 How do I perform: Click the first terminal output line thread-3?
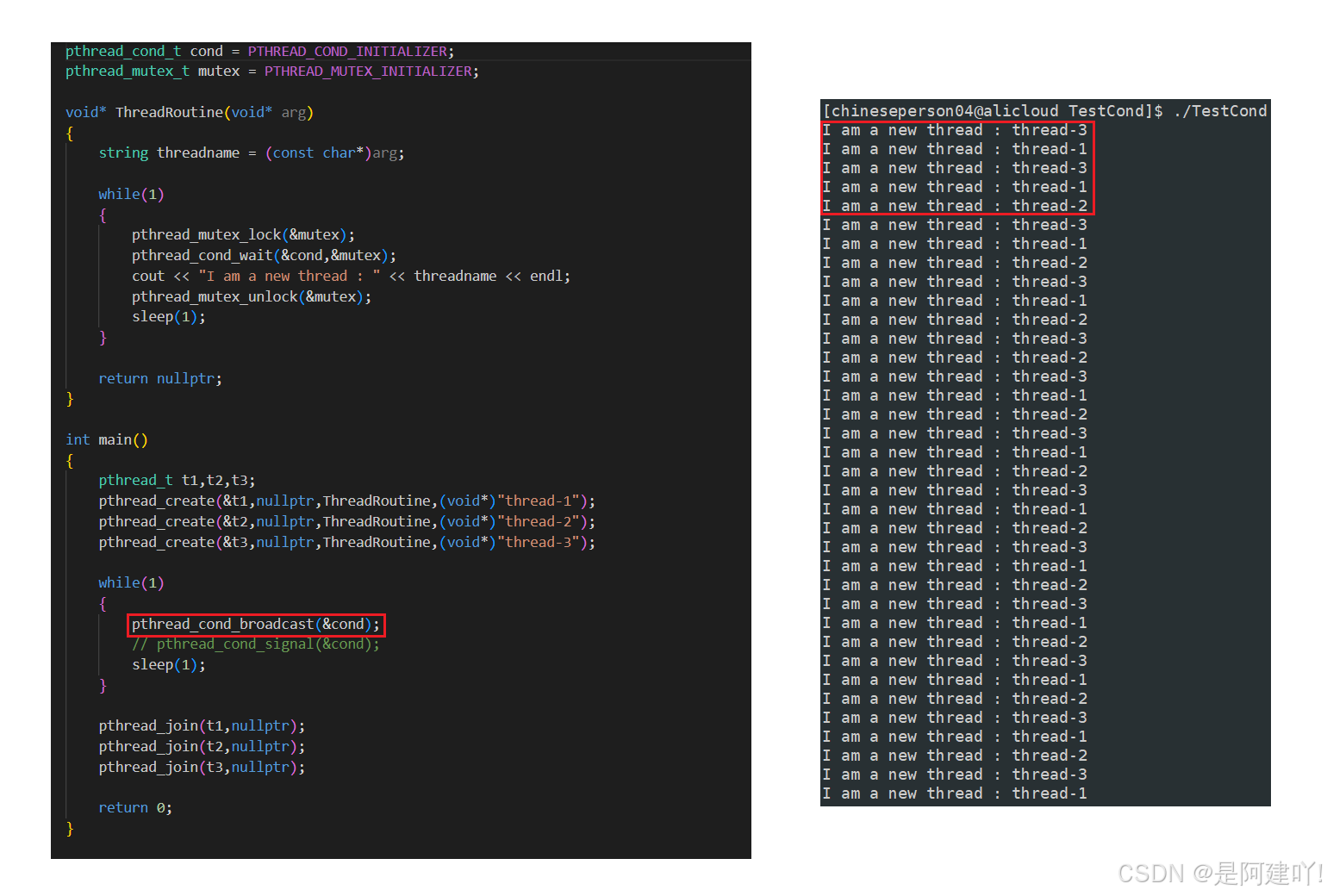pyautogui.click(x=955, y=130)
